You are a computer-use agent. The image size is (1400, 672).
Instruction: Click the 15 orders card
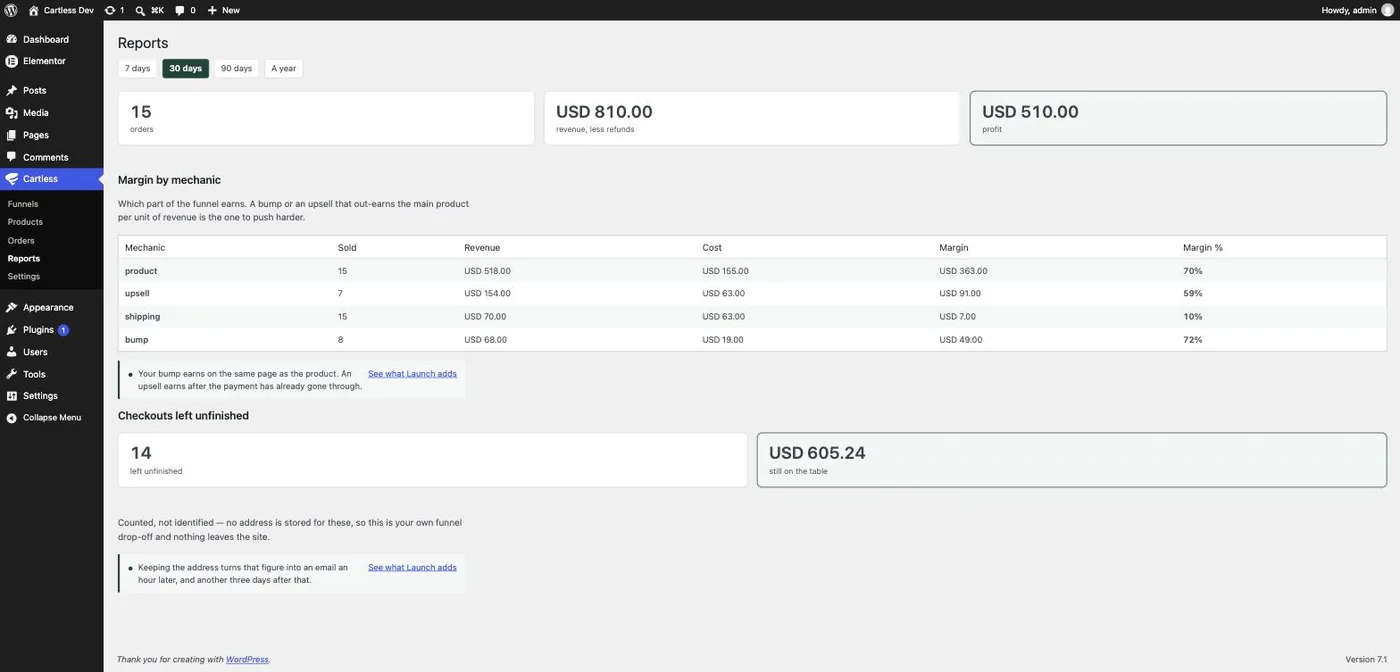pos(326,118)
